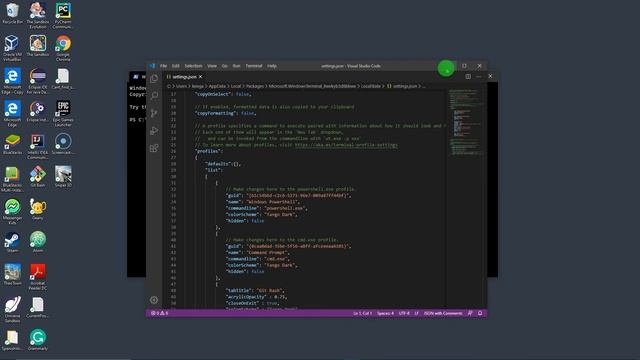The height and width of the screenshot is (360, 640).
Task: Open errors and warnings in the status bar
Action: coord(160,313)
